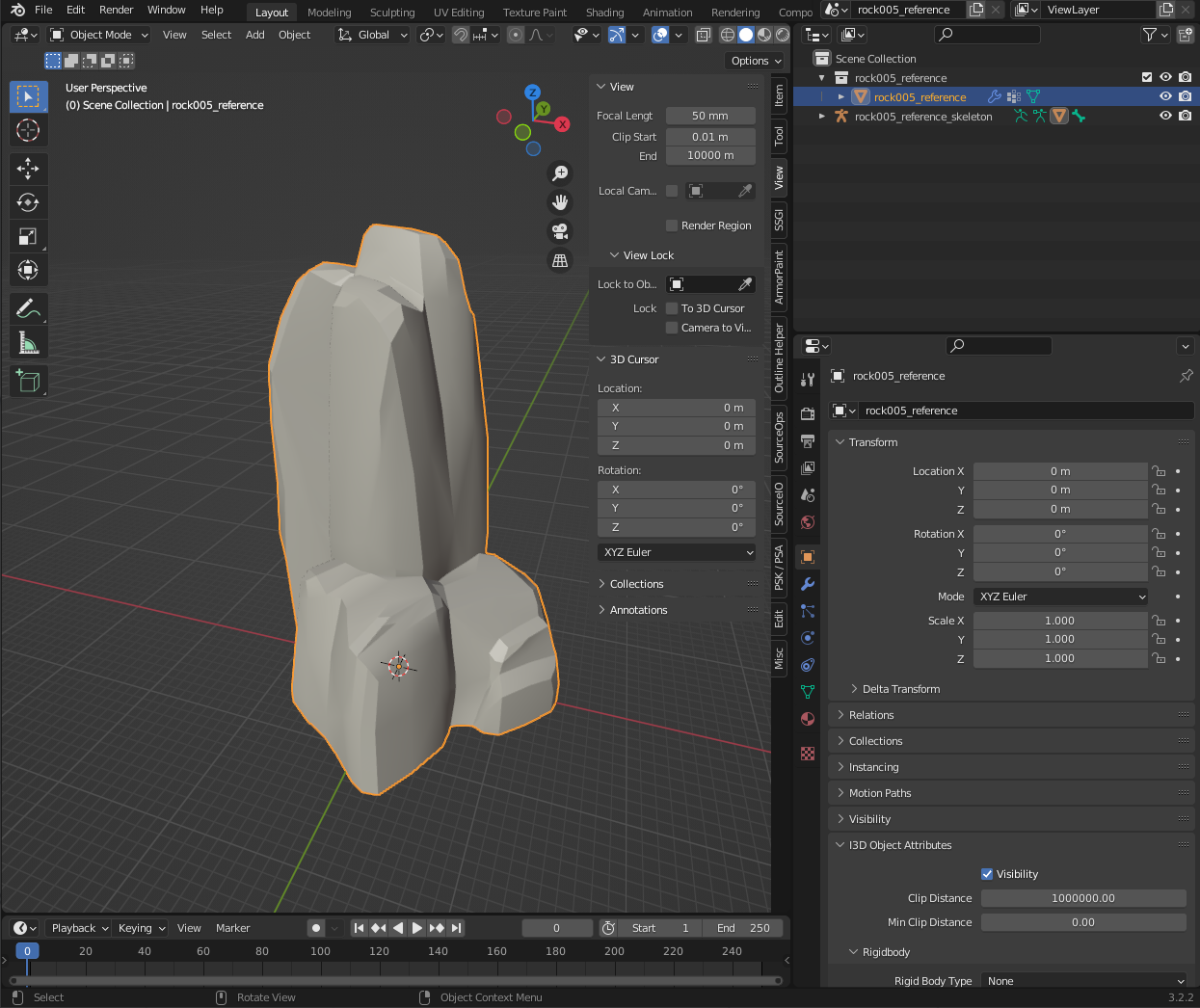Hide rock005_reference_skeleton with eye icon
Image resolution: width=1200 pixels, height=1008 pixels.
(1165, 116)
